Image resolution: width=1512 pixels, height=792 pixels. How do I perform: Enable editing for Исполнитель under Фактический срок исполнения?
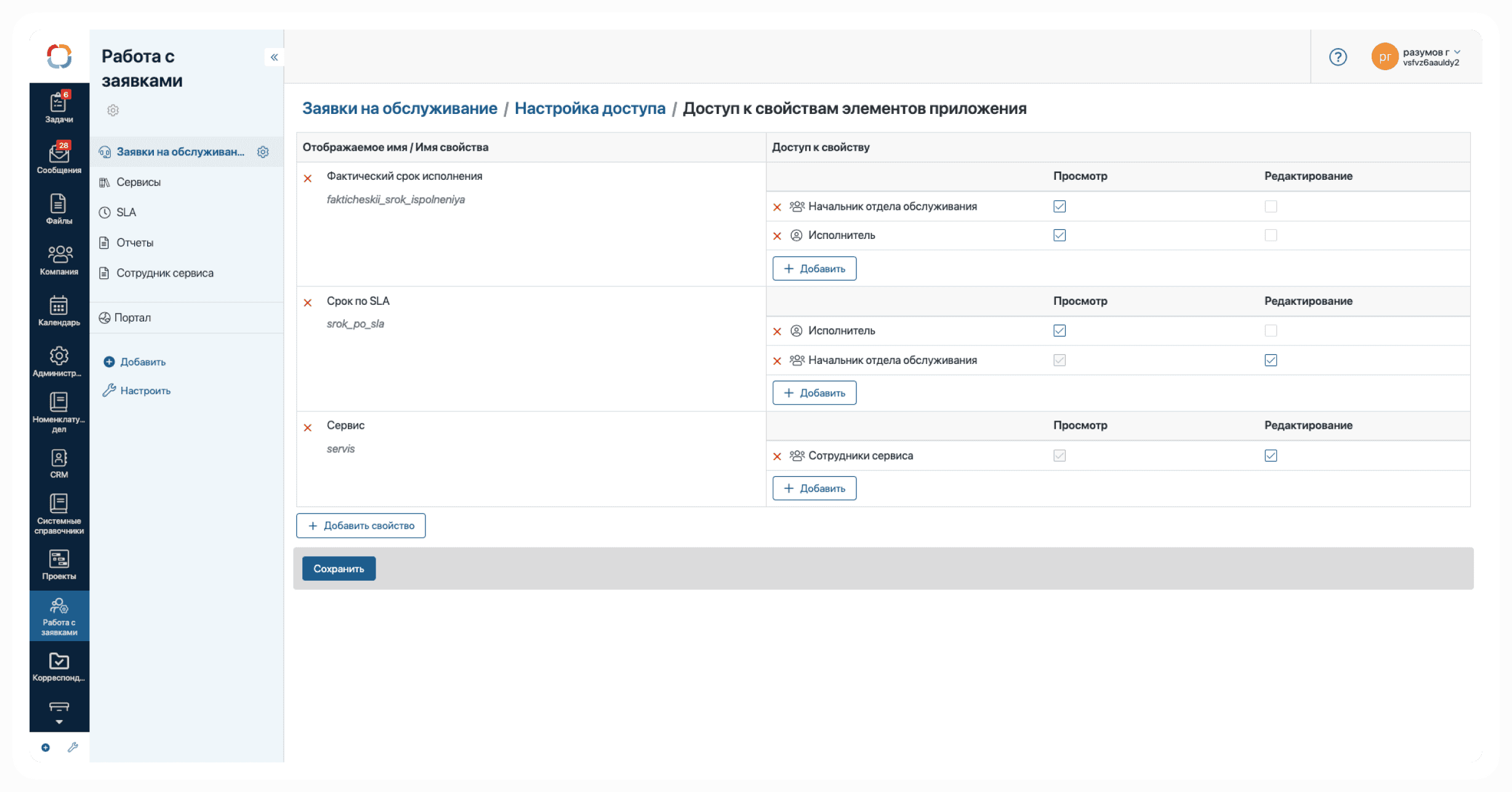1271,235
